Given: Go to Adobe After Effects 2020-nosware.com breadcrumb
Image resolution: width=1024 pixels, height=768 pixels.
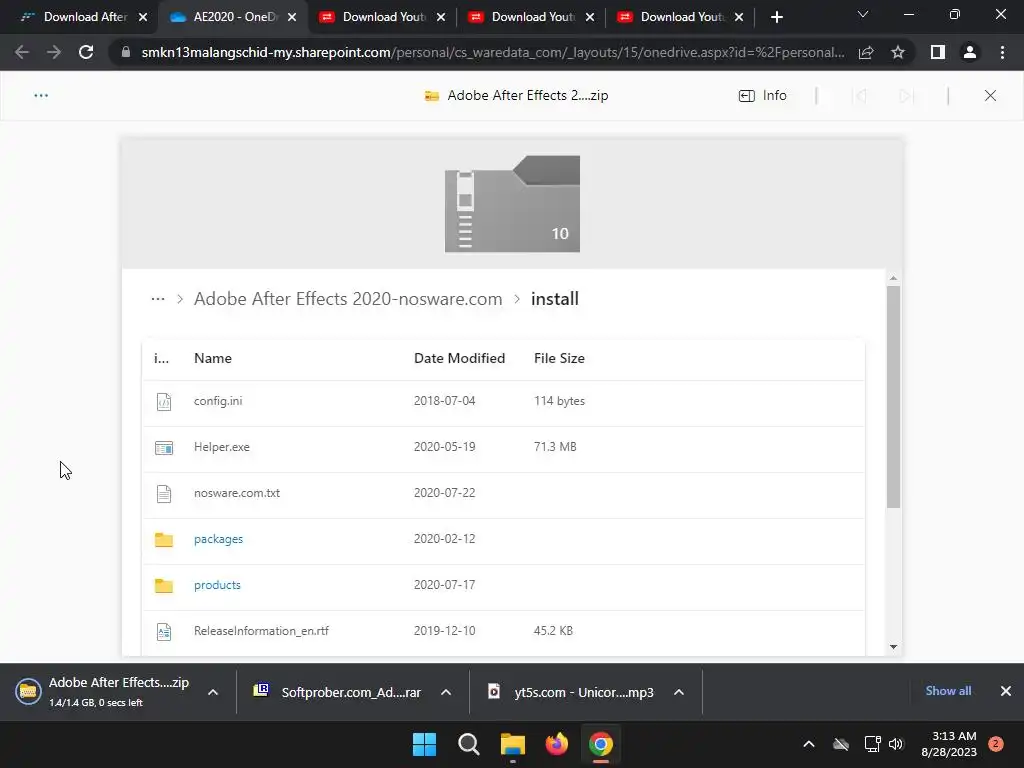Looking at the screenshot, I should [348, 299].
